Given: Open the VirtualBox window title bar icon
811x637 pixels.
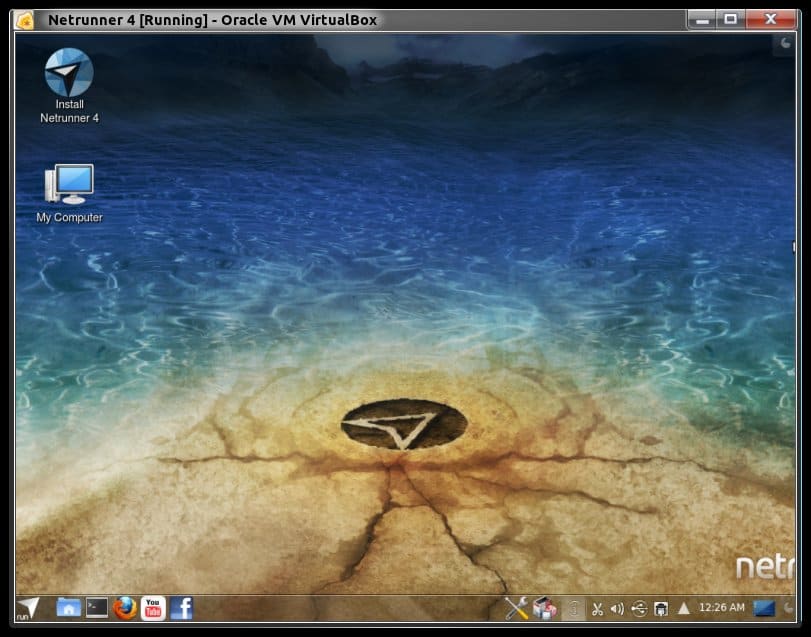Looking at the screenshot, I should pyautogui.click(x=25, y=19).
